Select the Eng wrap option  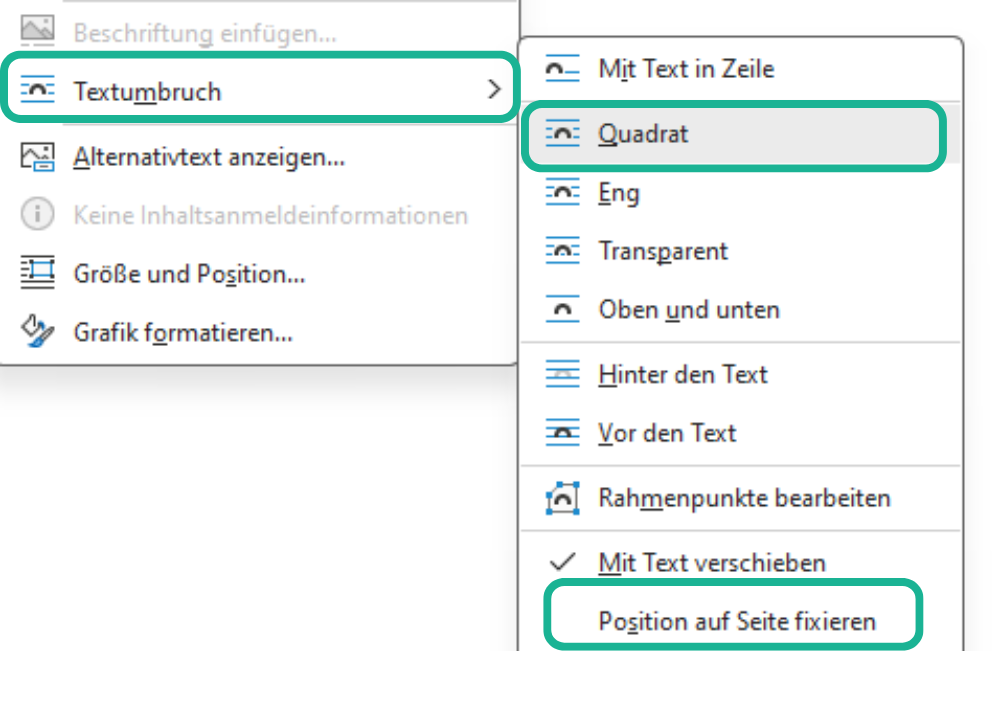(618, 192)
